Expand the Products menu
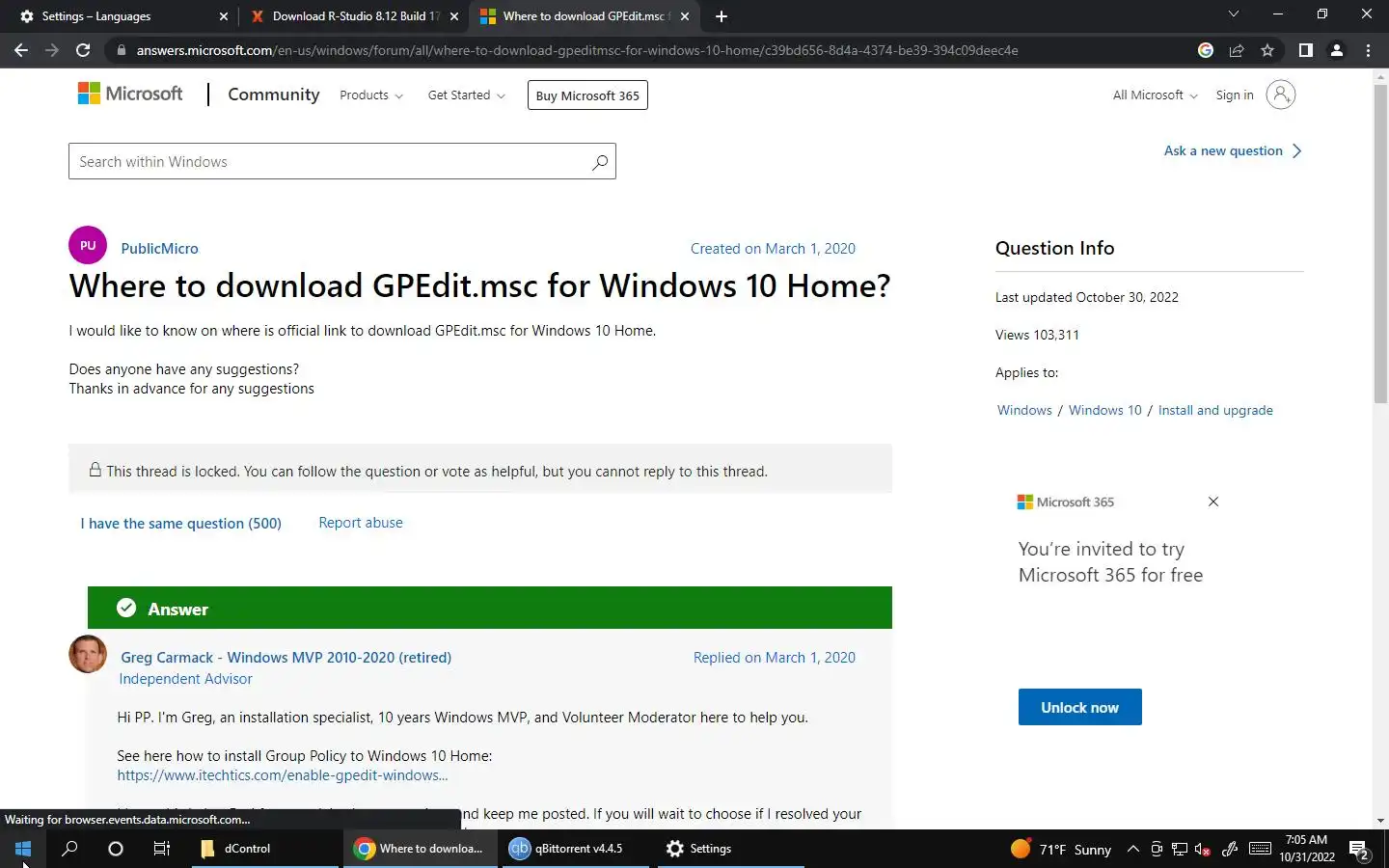1389x868 pixels. pos(371,95)
